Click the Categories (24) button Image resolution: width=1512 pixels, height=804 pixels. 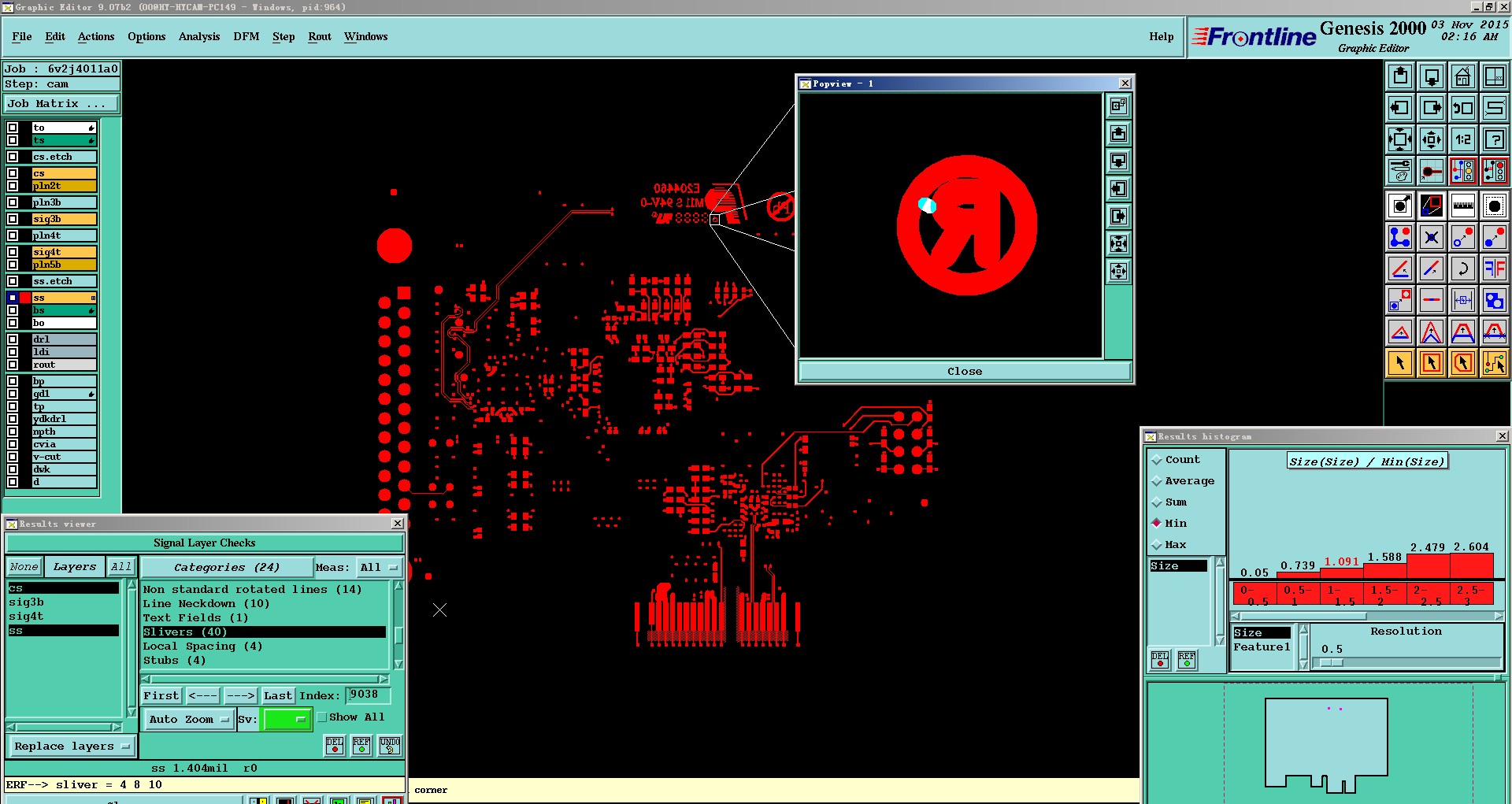227,567
